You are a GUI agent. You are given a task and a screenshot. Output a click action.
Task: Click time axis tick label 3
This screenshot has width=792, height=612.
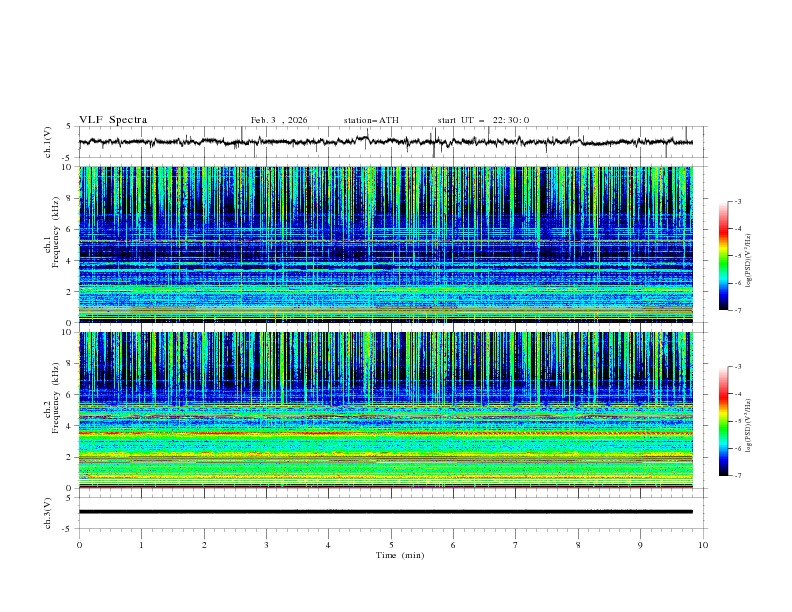coord(266,545)
